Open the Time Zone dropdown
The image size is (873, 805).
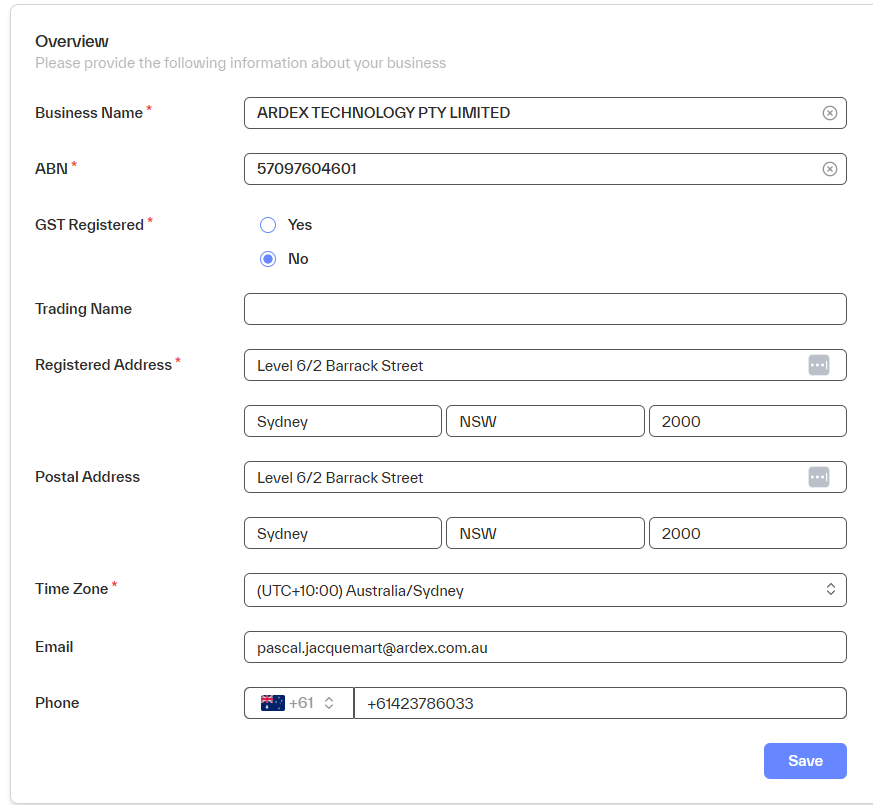pos(545,590)
